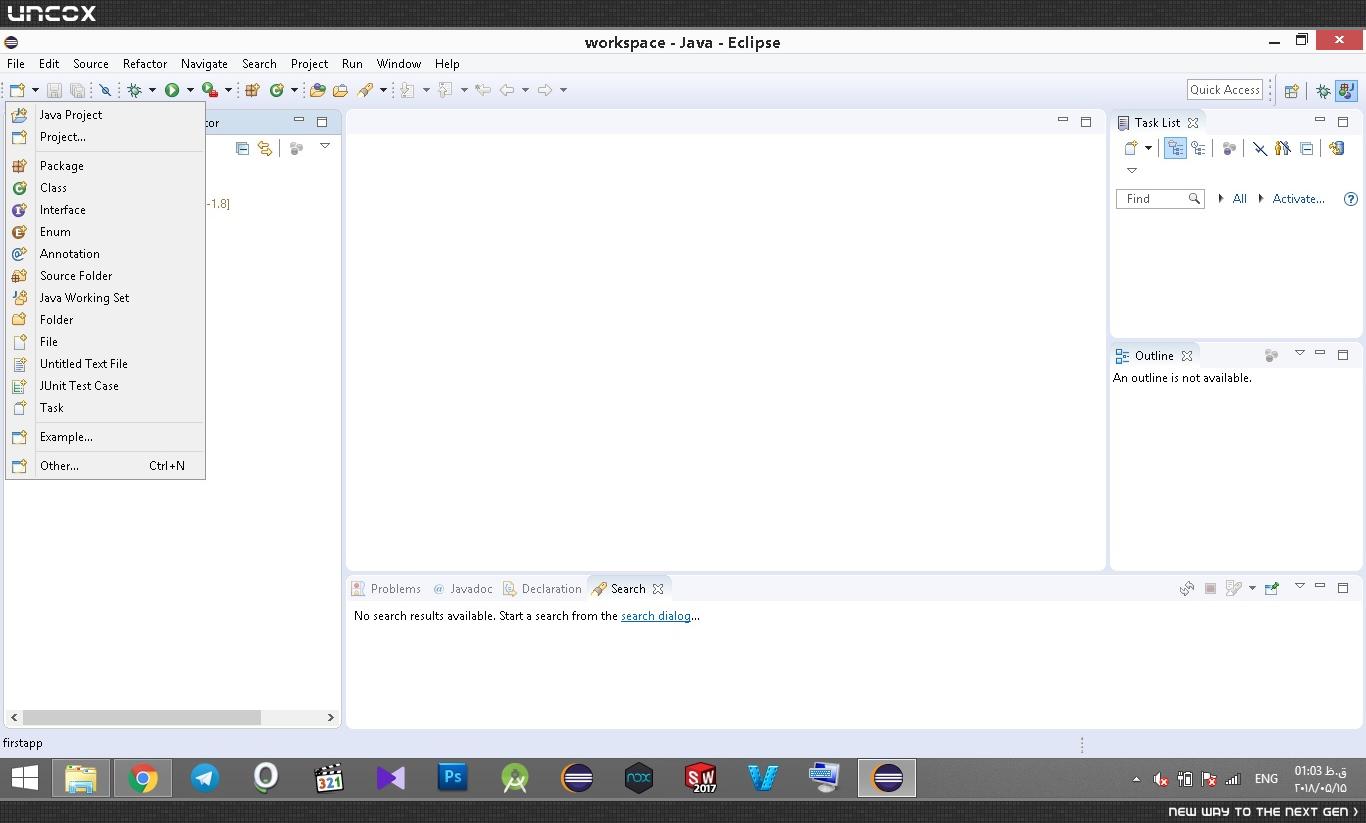Expand the New Java Class dropdown arrow
1366x823 pixels.
pos(294,90)
